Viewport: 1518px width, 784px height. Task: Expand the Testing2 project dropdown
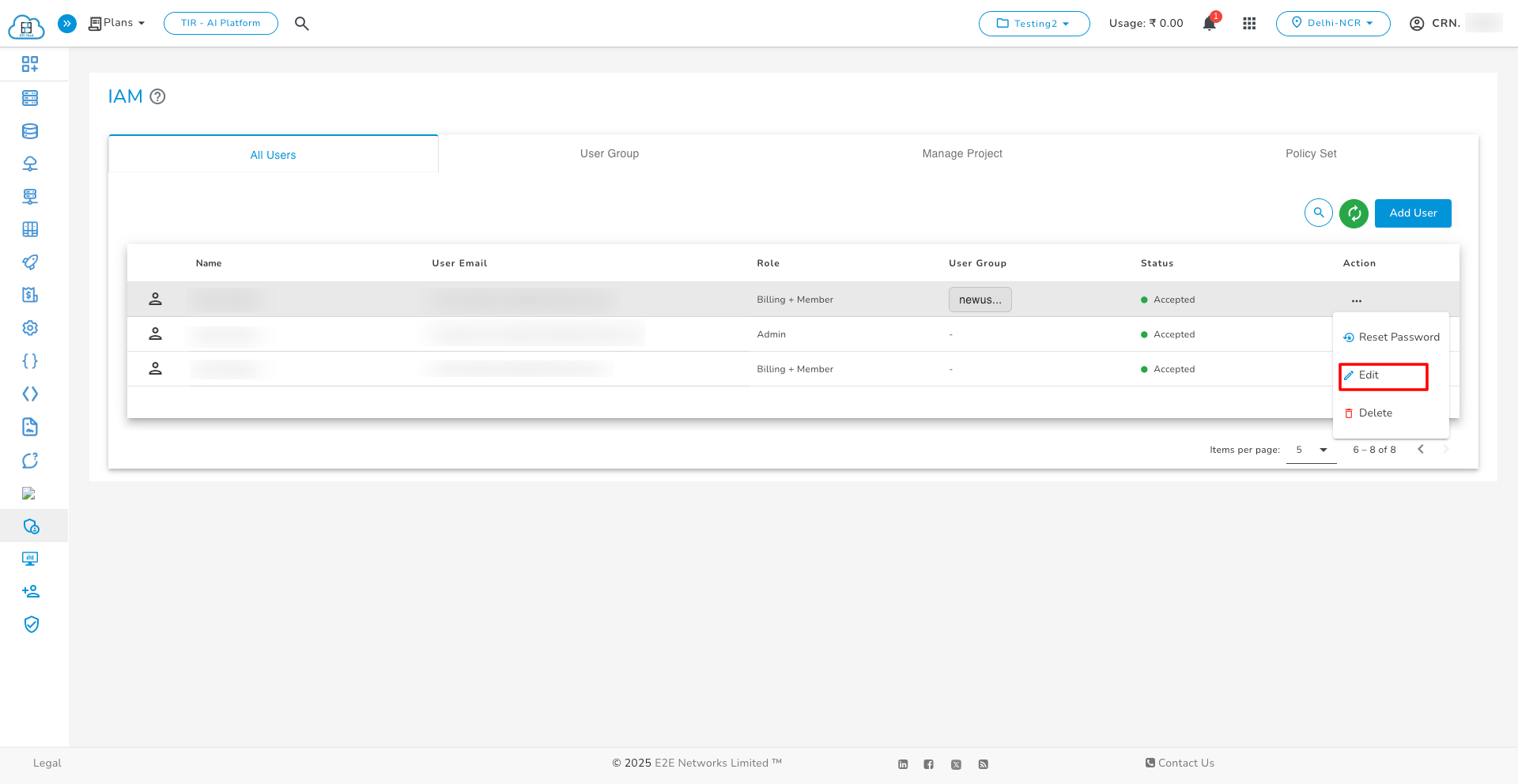point(1033,24)
